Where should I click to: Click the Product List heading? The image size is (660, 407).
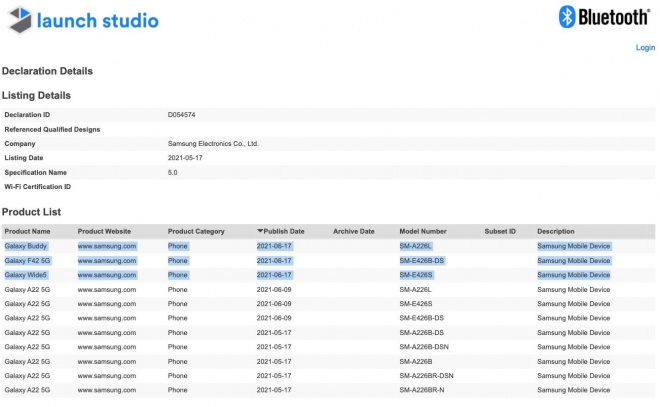click(31, 212)
